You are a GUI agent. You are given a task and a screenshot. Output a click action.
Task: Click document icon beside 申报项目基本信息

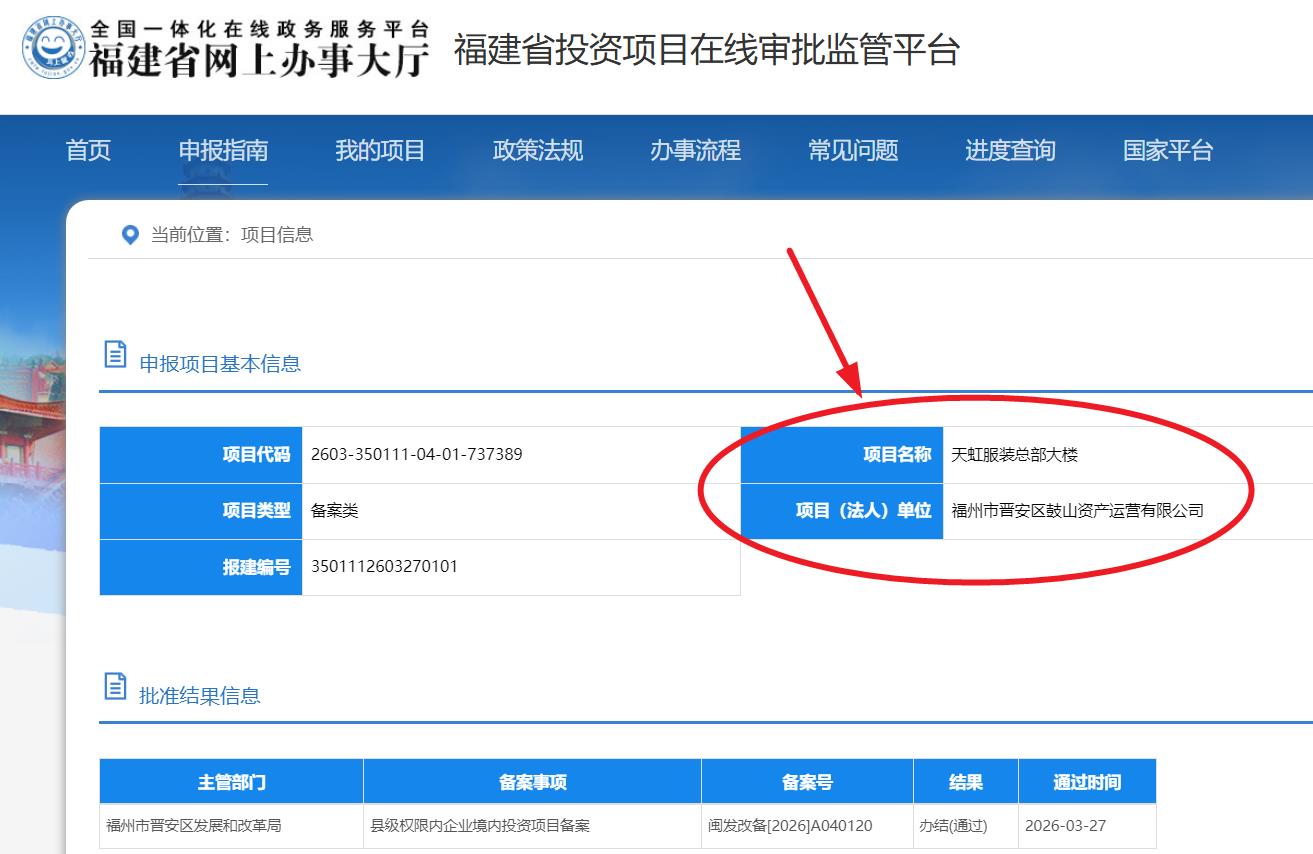(x=116, y=354)
